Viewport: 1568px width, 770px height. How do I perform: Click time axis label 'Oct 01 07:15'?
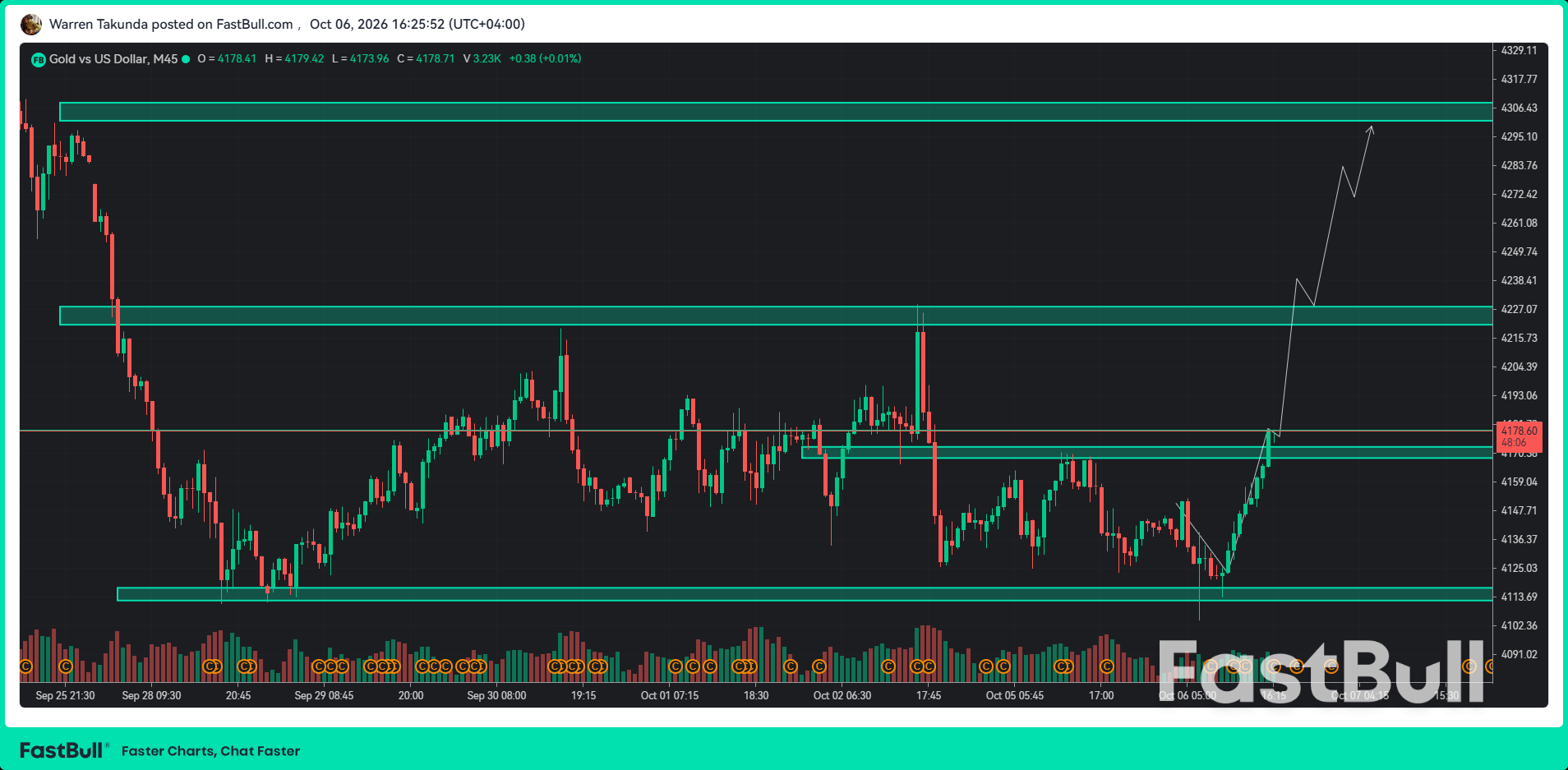(670, 696)
